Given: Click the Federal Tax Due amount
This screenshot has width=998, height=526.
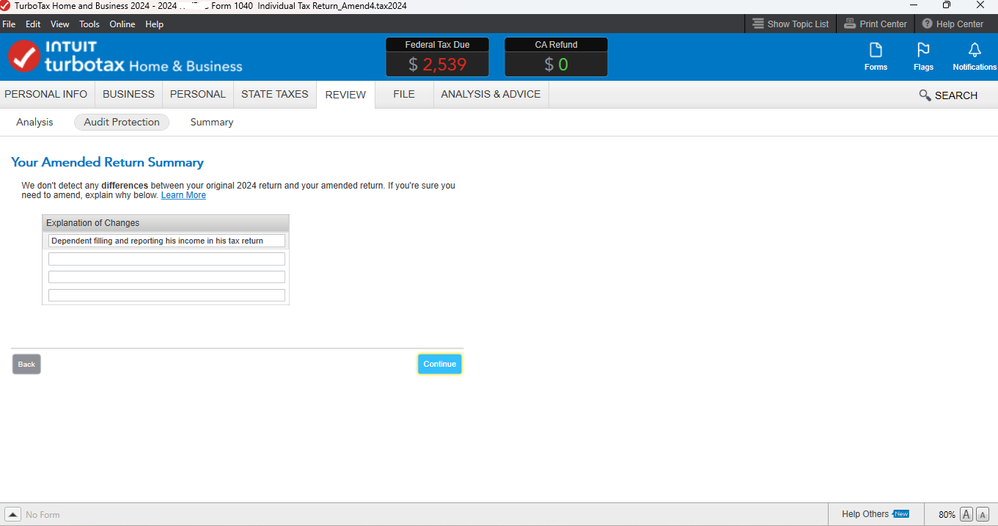Looking at the screenshot, I should click(x=437, y=64).
